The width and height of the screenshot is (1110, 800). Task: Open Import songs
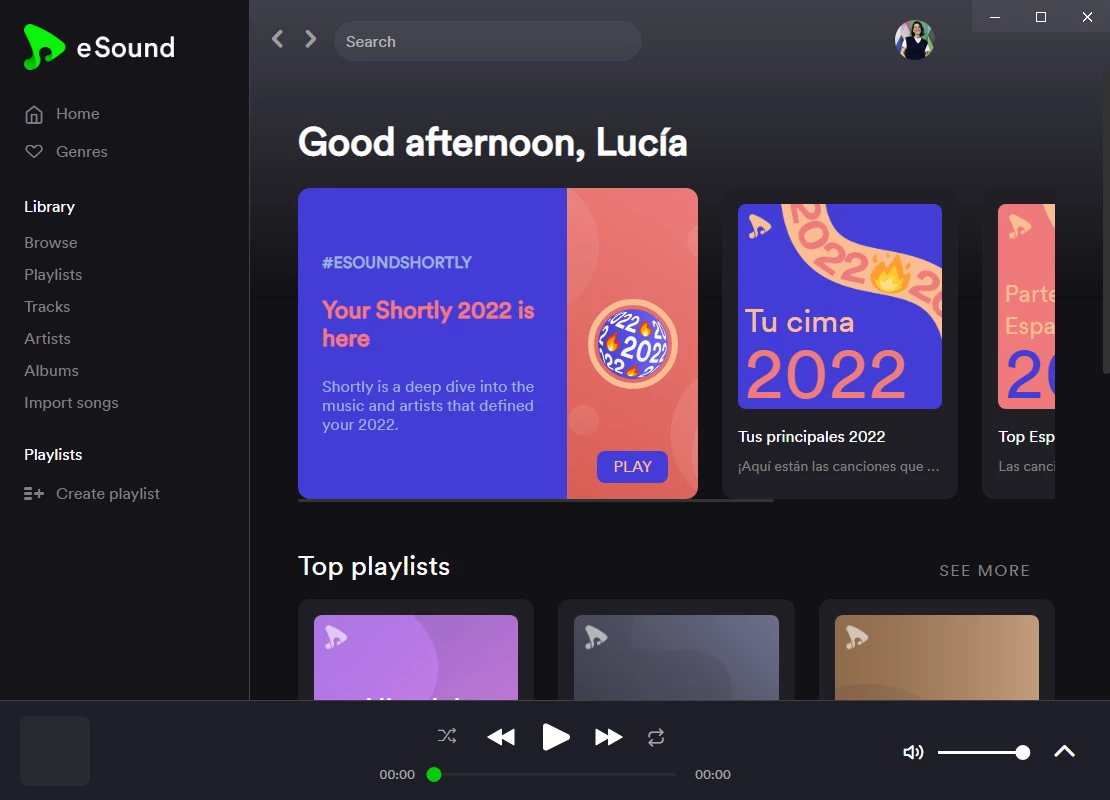(71, 403)
